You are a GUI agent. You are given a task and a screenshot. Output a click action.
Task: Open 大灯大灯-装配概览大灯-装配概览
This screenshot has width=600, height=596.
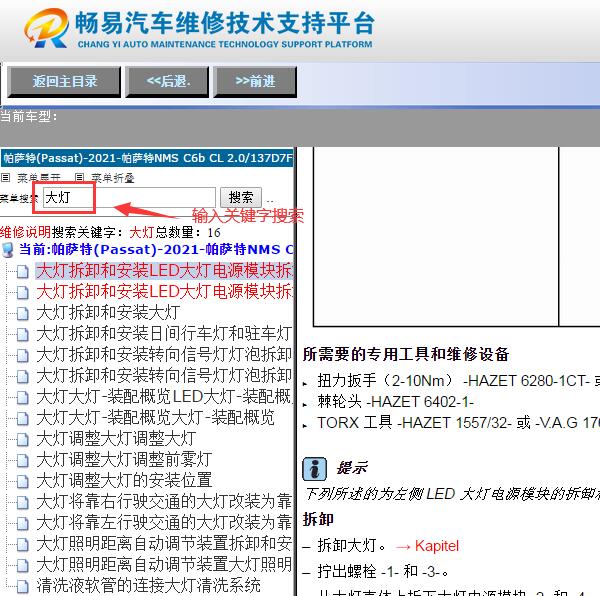point(156,418)
